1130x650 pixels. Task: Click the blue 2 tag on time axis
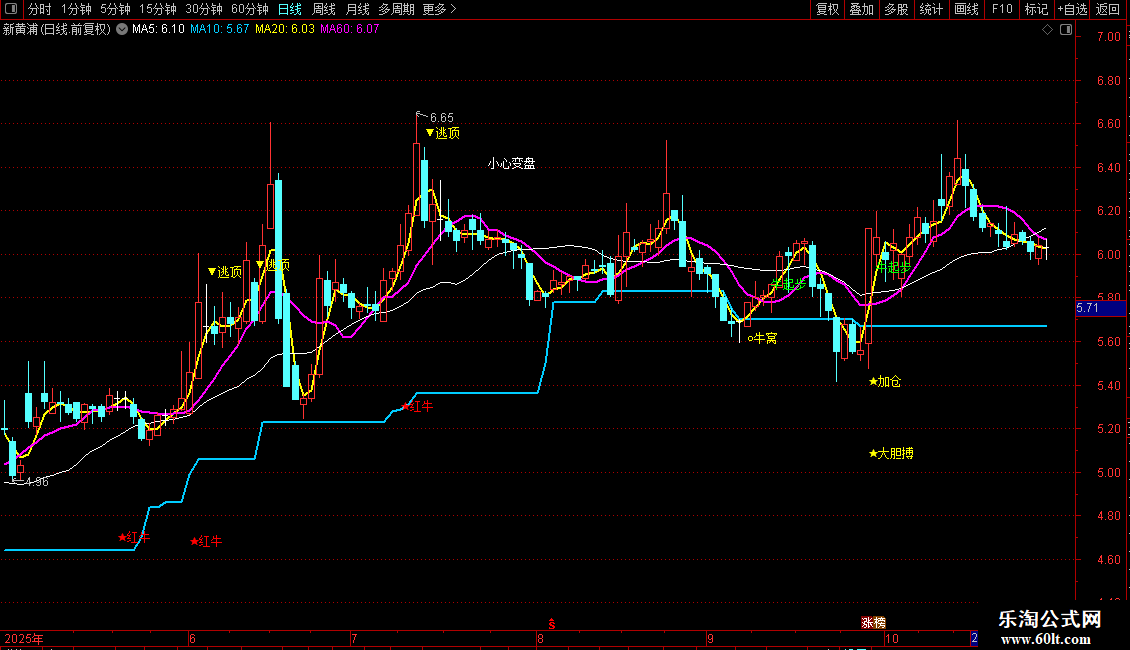974,638
